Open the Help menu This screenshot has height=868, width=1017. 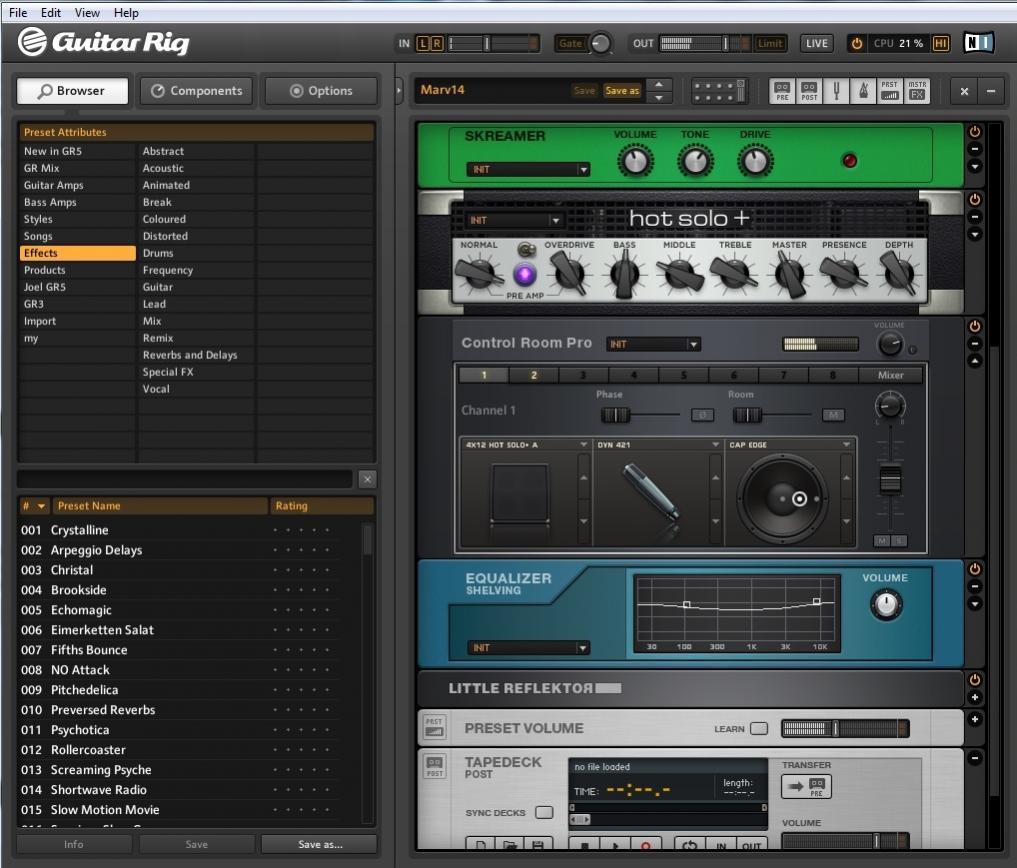point(126,12)
